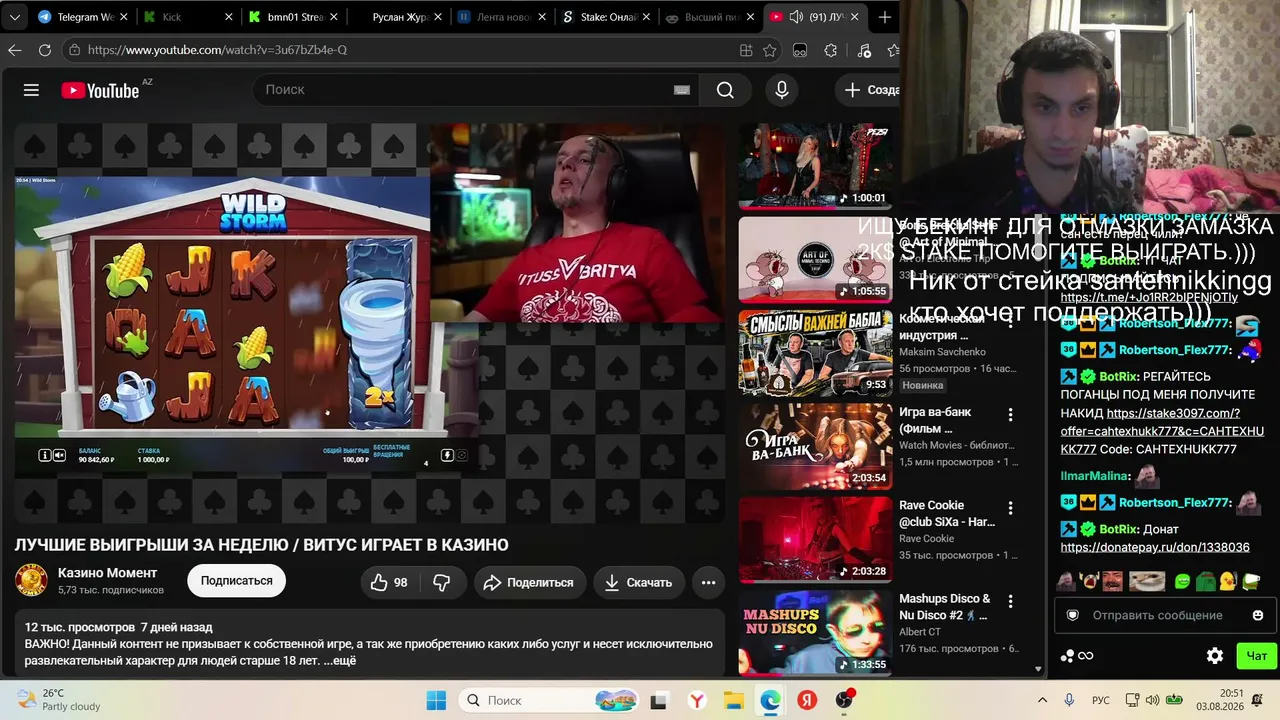The height and width of the screenshot is (720, 1280).
Task: Open the Казино Момент channel avatar
Action: click(x=31, y=581)
